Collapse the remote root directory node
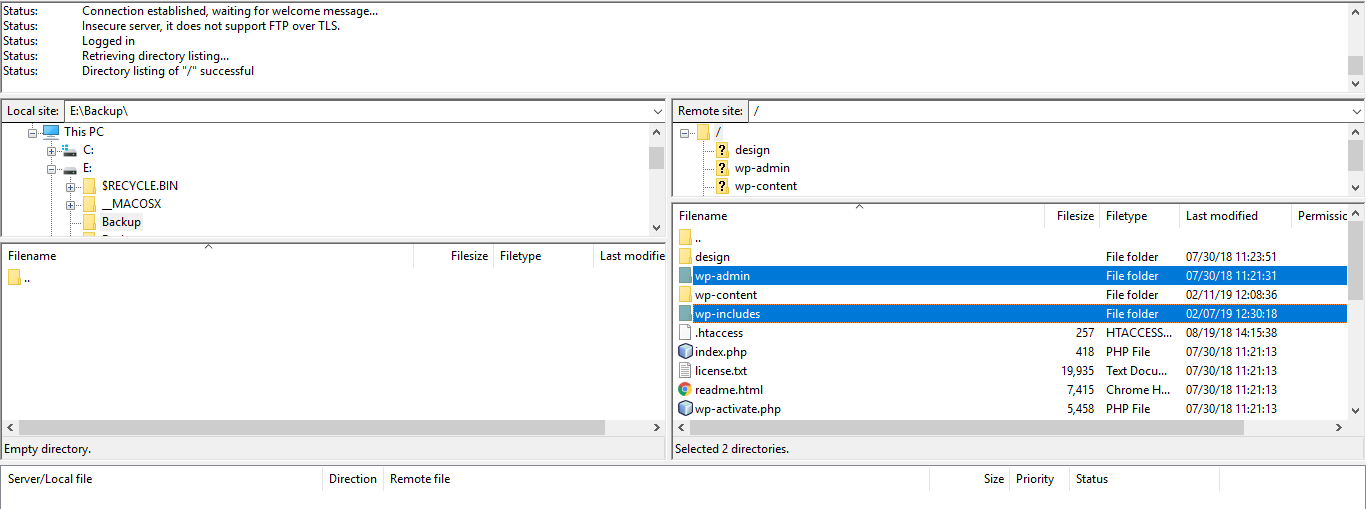 (x=684, y=132)
